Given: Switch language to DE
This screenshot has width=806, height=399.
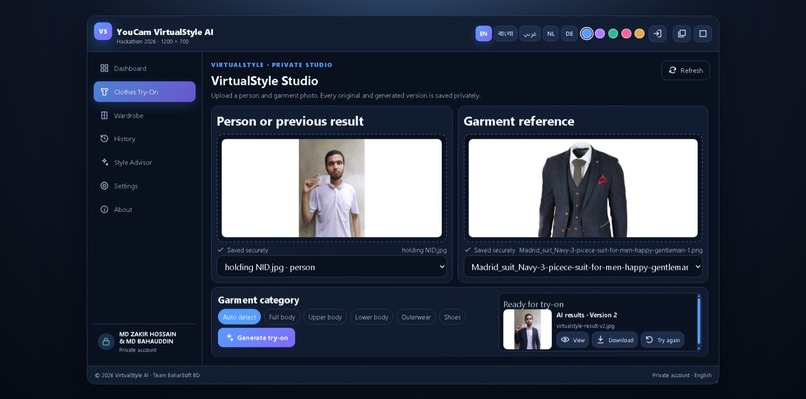Looking at the screenshot, I should point(569,34).
